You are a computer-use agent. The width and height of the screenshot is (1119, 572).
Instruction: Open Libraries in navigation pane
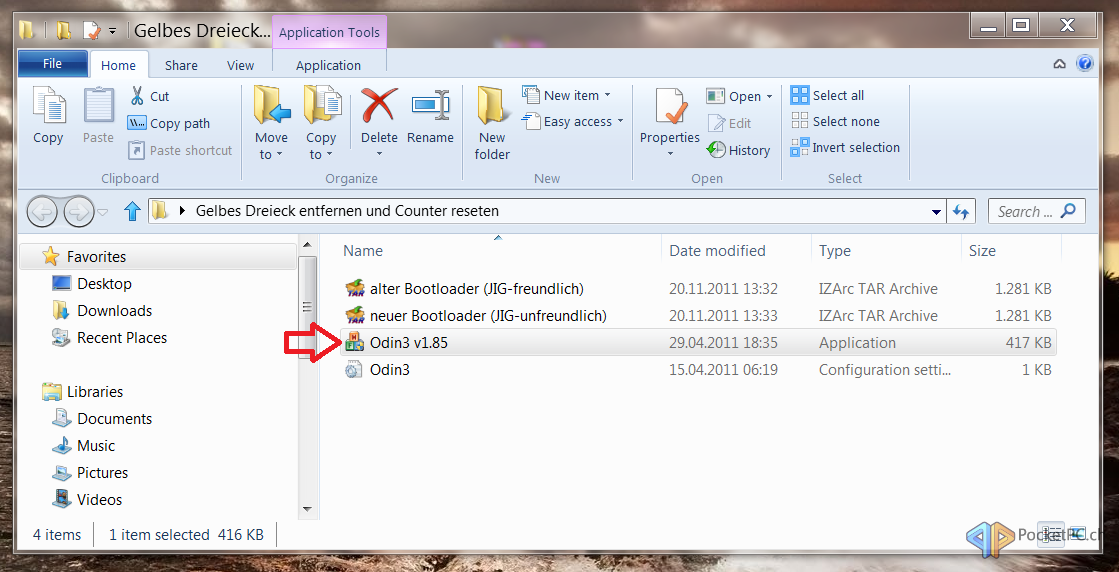click(95, 392)
